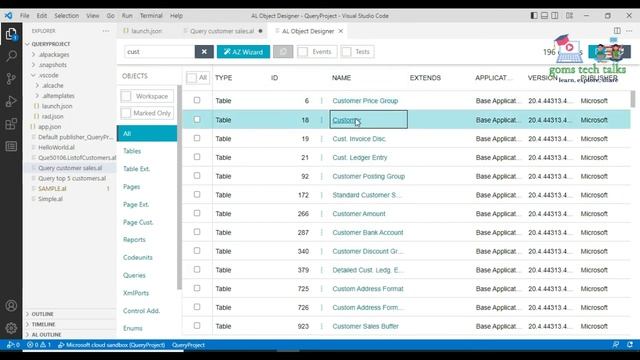Switch to Query customer sales.al tab
The height and width of the screenshot is (360, 640).
(222, 31)
